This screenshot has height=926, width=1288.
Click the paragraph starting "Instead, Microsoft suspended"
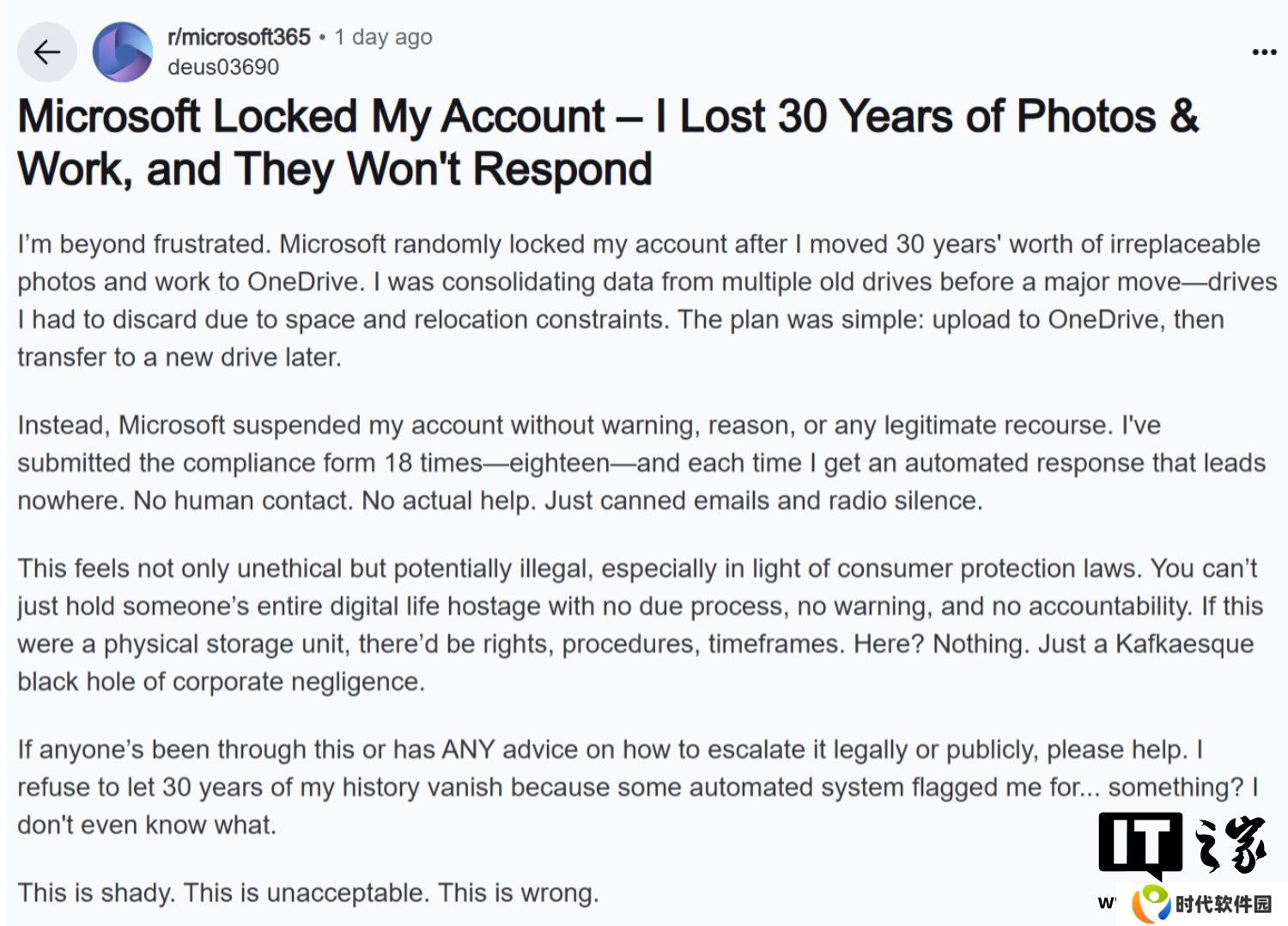point(641,463)
